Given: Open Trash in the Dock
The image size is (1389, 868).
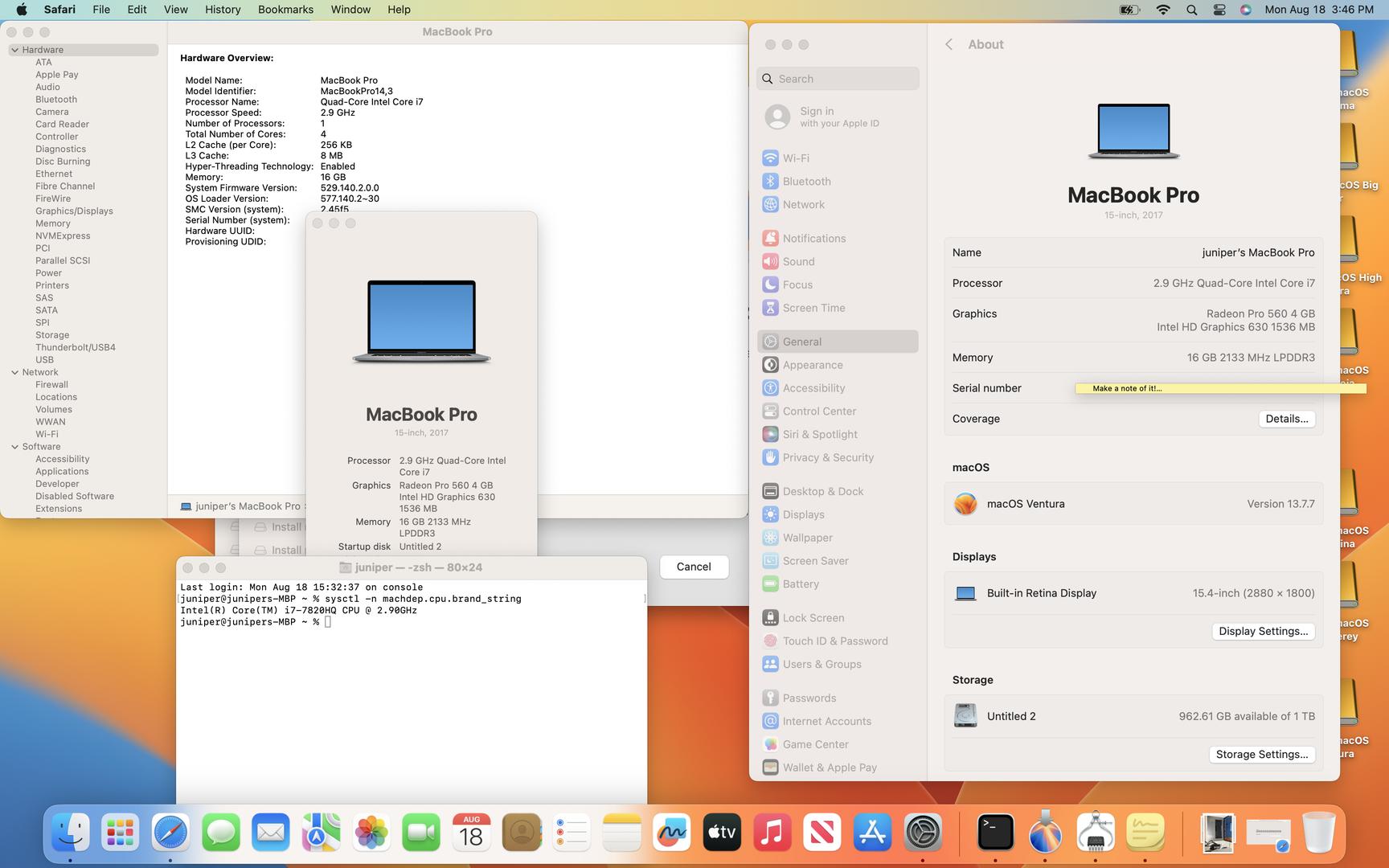Looking at the screenshot, I should tap(1318, 833).
